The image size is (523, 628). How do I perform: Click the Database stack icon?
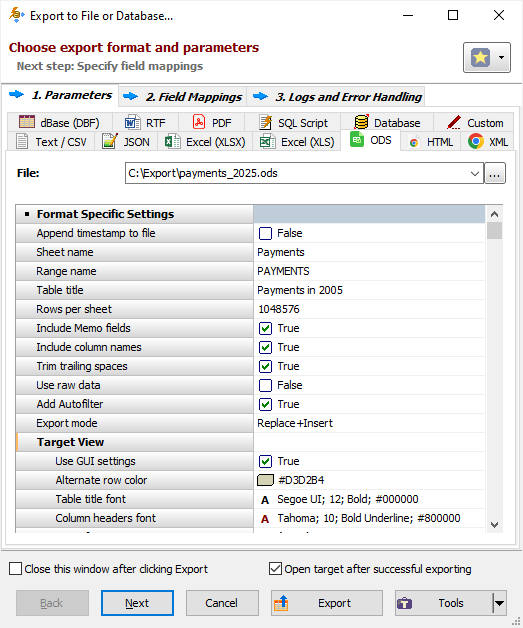click(361, 122)
